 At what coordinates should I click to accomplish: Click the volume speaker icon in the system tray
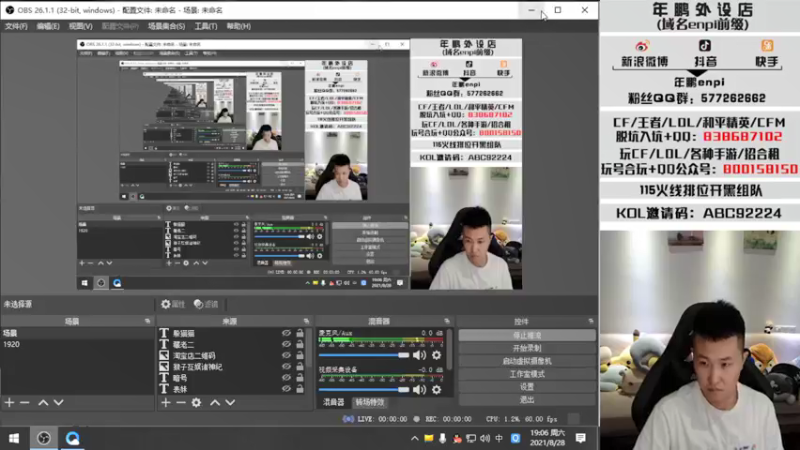[x=485, y=438]
